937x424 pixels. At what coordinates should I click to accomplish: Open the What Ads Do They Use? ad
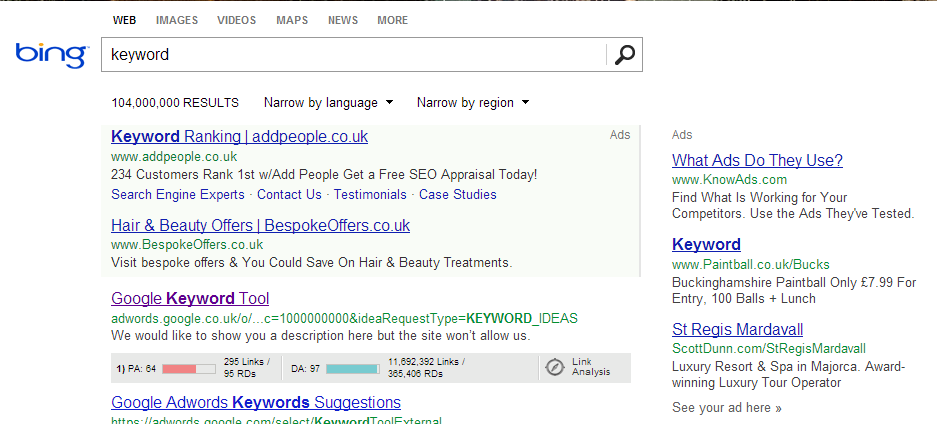[757, 161]
